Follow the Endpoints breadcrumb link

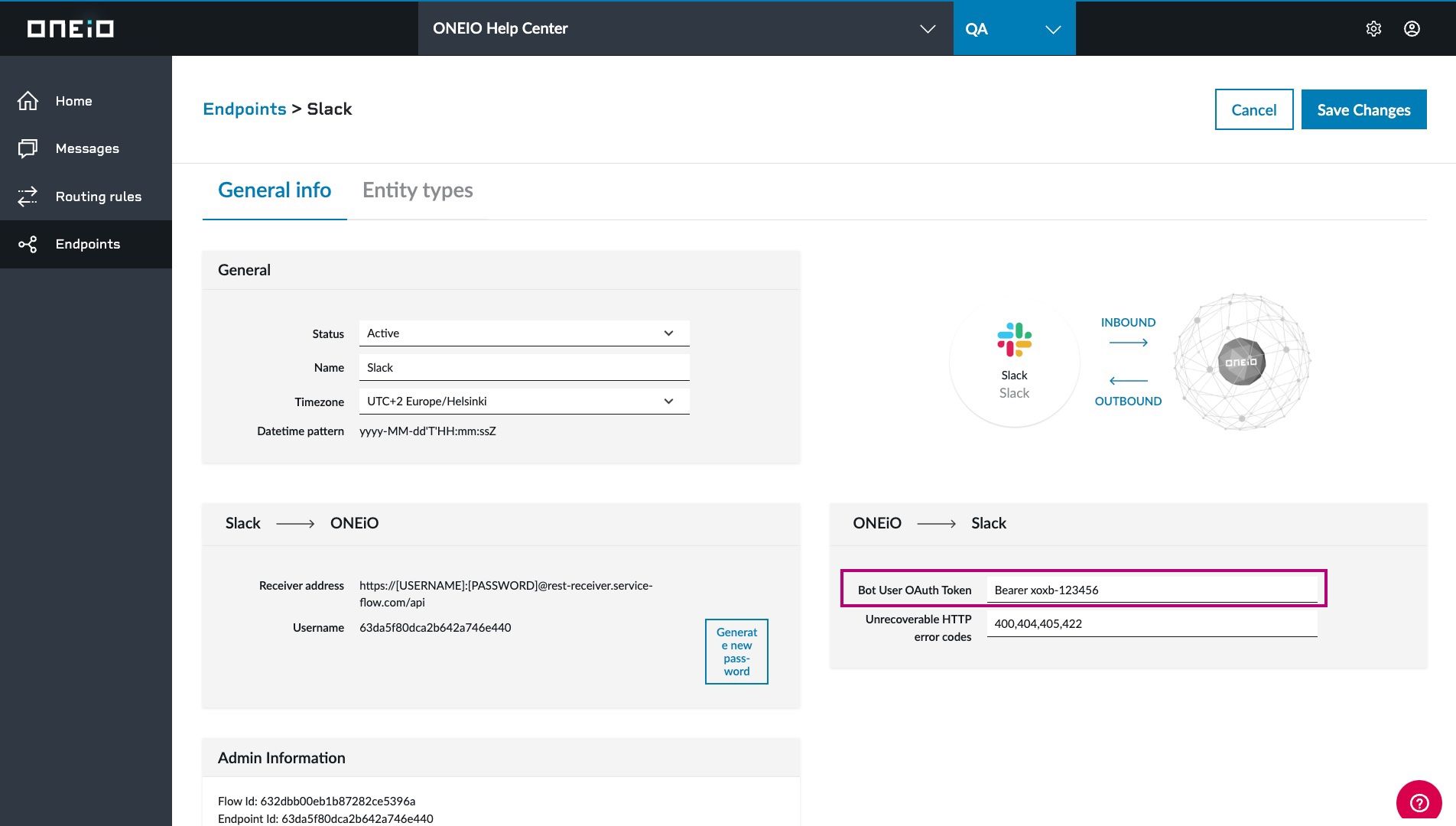[x=245, y=109]
